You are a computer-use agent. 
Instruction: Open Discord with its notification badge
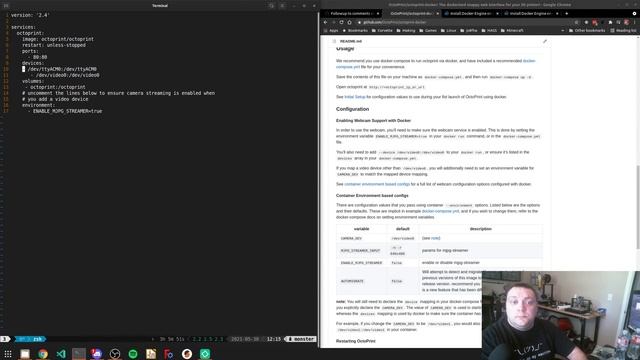pos(97,354)
